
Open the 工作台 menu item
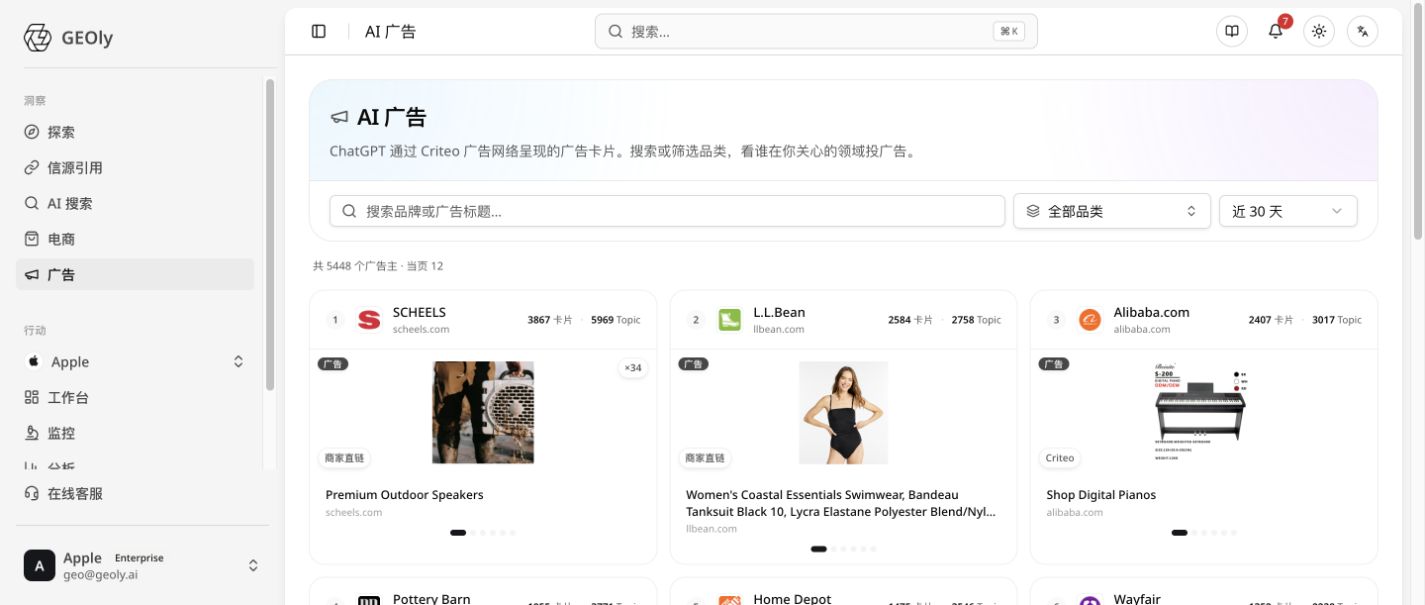pos(135,397)
